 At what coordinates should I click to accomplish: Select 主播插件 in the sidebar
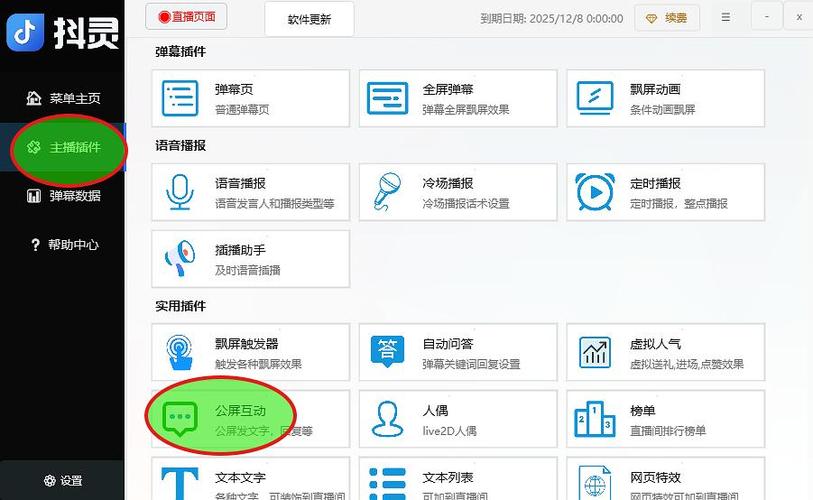62,147
